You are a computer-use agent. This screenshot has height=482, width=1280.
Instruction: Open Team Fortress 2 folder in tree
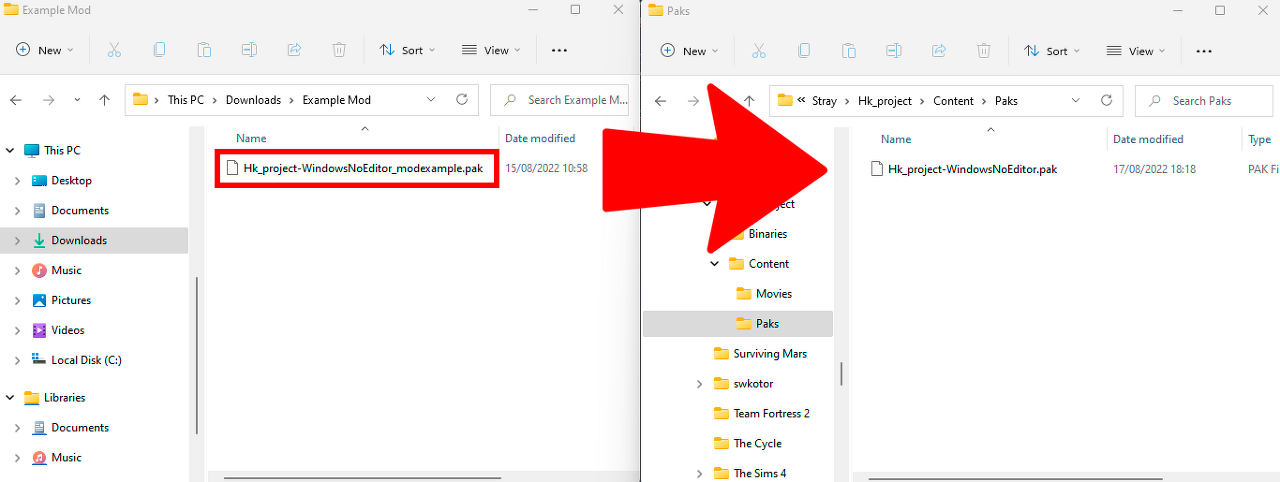(772, 414)
